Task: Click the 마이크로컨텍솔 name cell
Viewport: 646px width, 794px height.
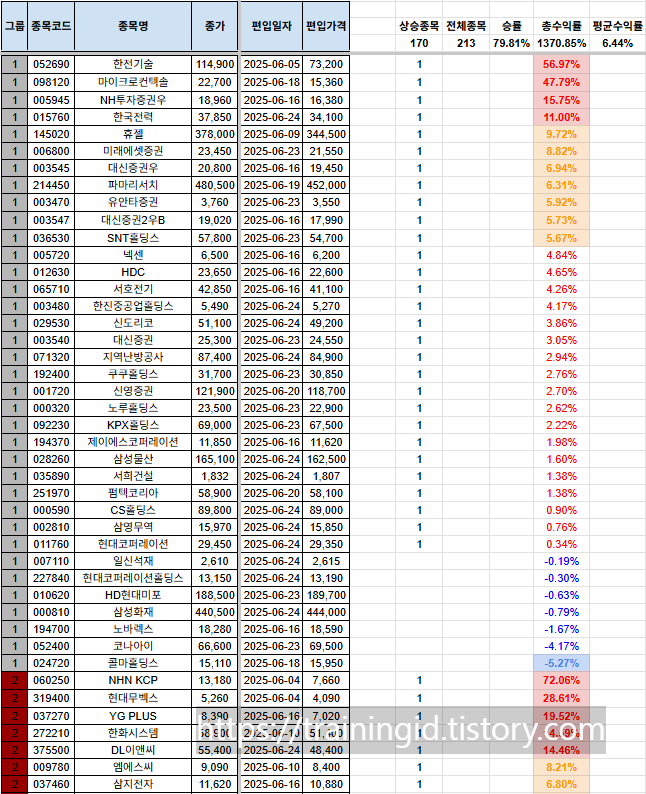Action: [x=133, y=82]
